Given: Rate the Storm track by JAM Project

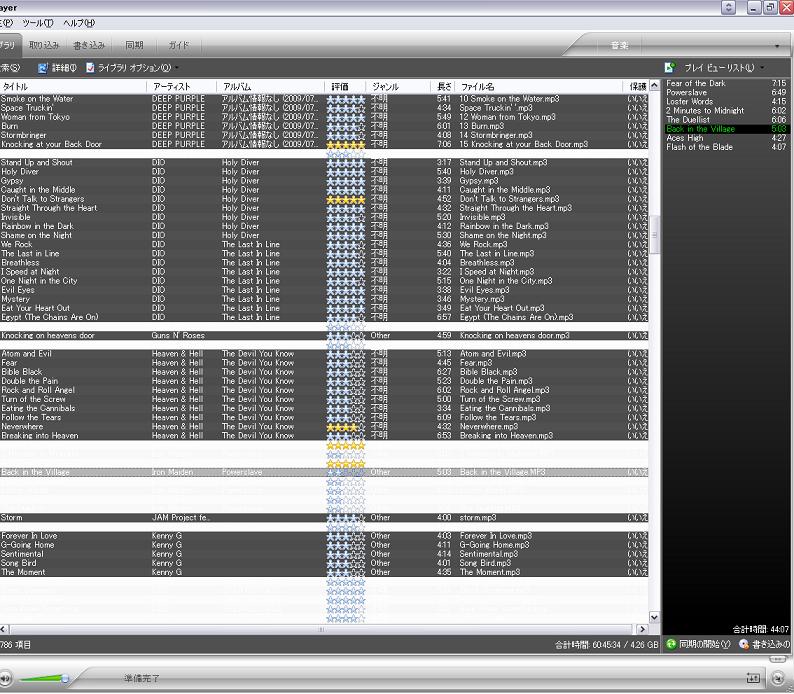Looking at the screenshot, I should tap(345, 518).
